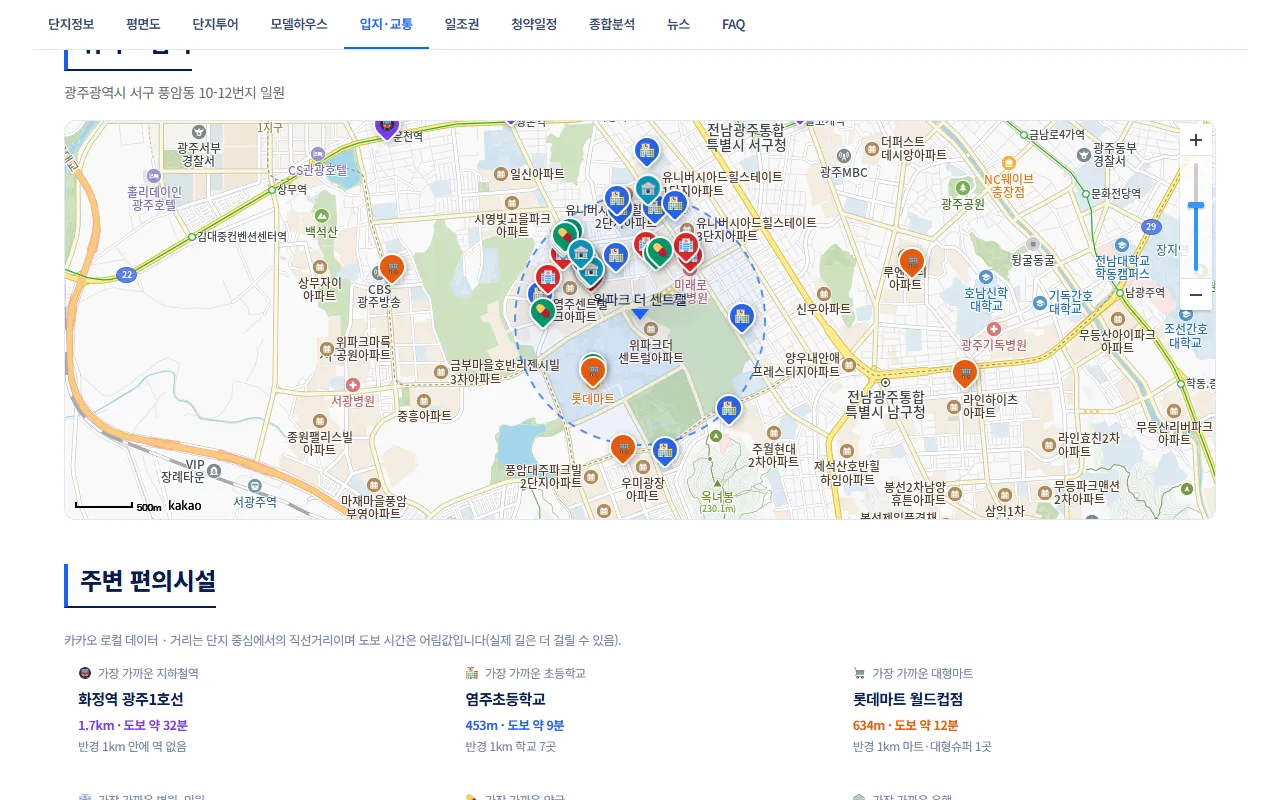Select the 입지·교통 tab
1280x800 pixels.
pyautogui.click(x=386, y=24)
